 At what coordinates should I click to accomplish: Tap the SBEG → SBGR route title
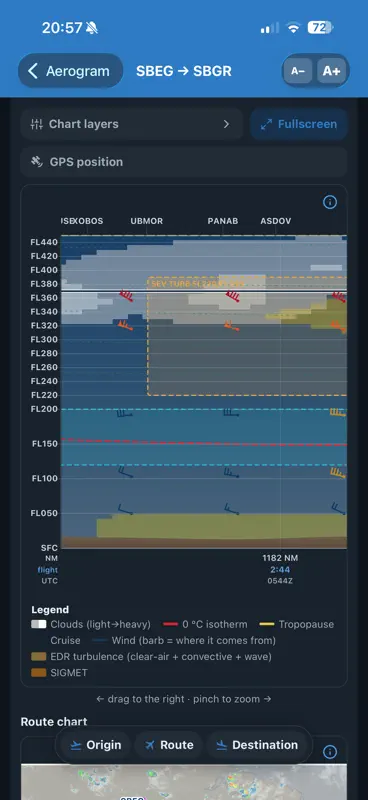[184, 71]
